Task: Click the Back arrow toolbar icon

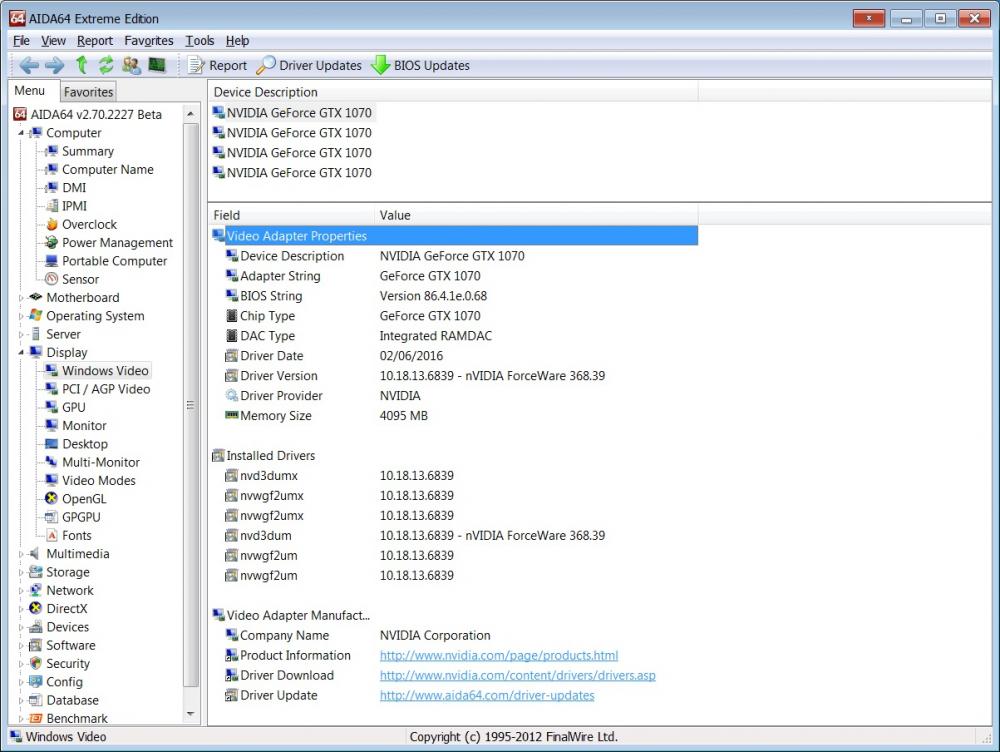Action: [29, 65]
